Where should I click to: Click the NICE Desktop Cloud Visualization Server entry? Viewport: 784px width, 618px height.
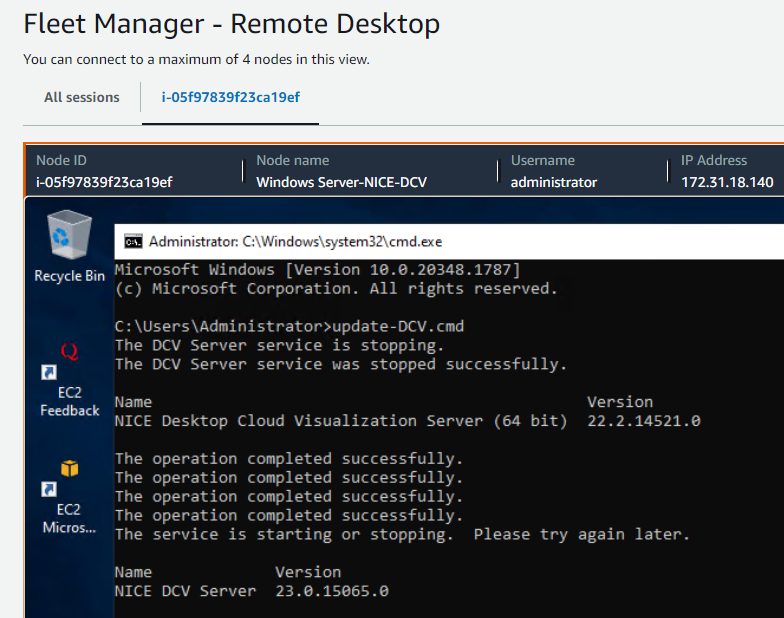coord(342,421)
